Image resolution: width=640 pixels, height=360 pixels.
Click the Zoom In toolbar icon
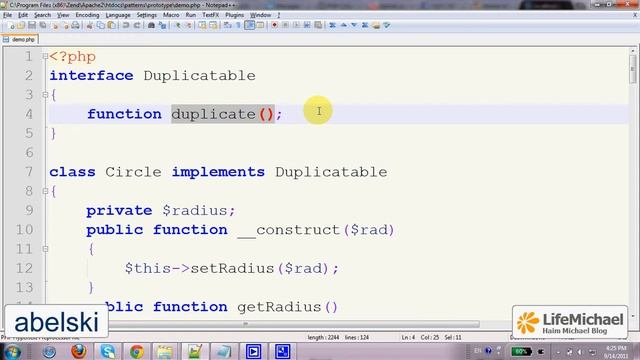[x=178, y=25]
